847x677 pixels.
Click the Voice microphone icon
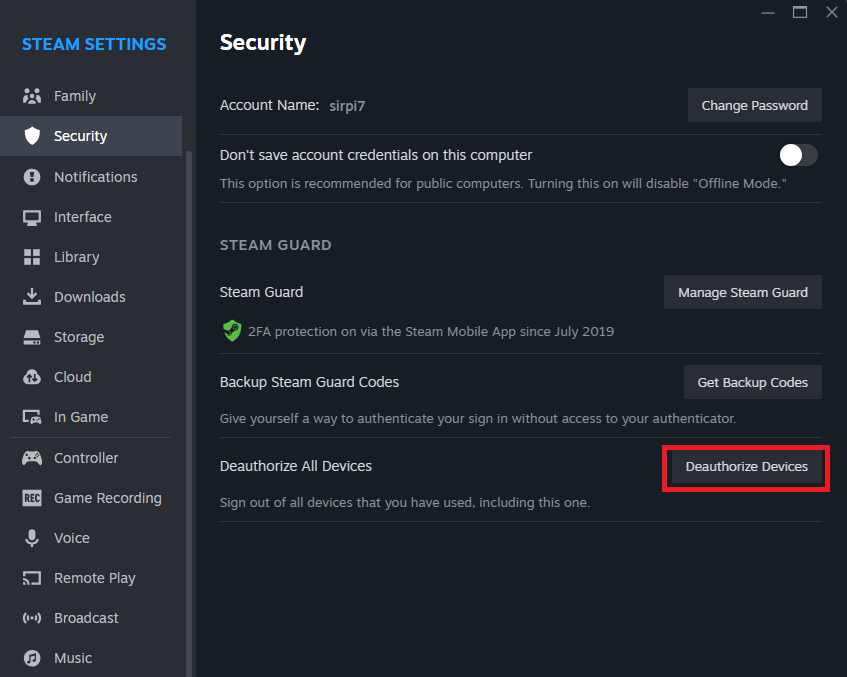click(x=32, y=538)
